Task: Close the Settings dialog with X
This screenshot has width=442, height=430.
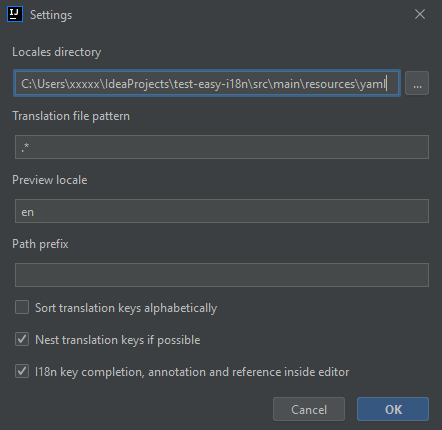Action: (420, 14)
